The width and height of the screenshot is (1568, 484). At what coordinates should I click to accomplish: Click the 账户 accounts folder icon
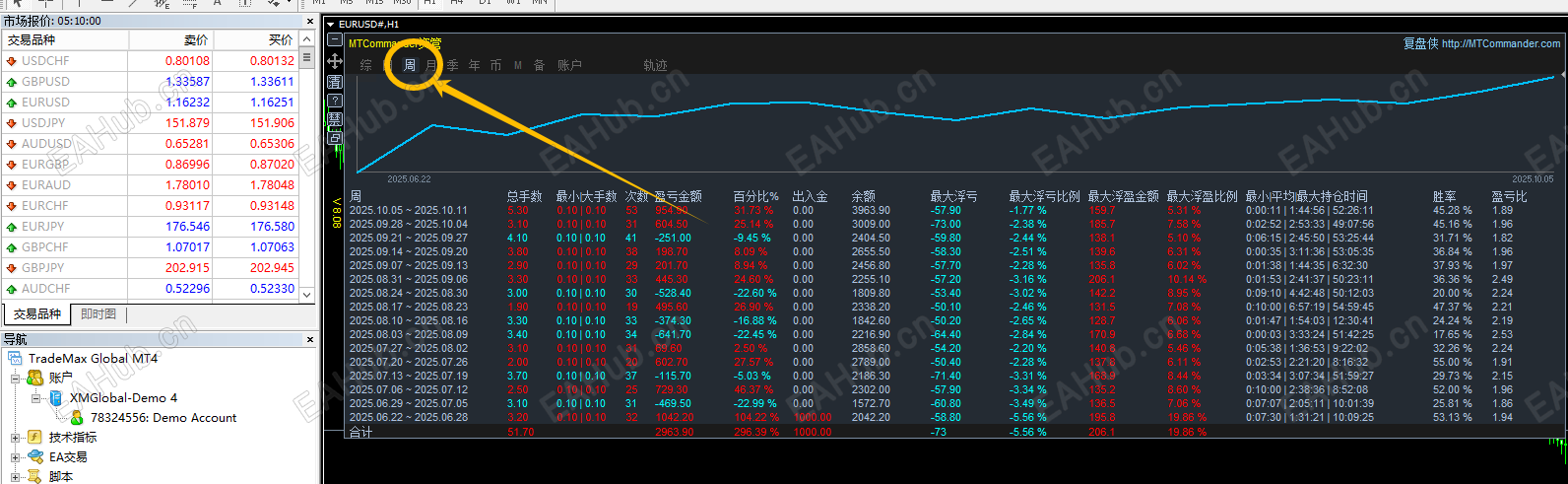pyautogui.click(x=35, y=378)
